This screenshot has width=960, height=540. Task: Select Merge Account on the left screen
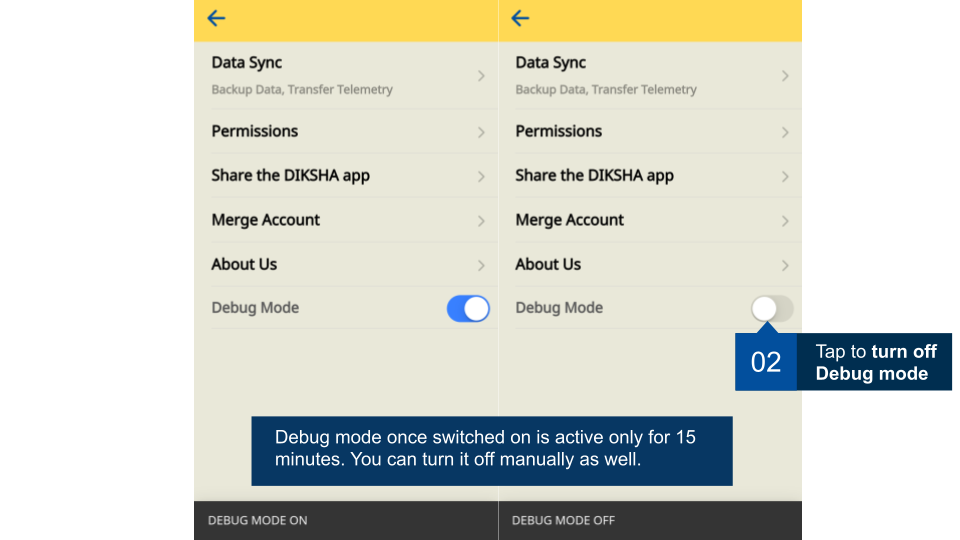pyautogui.click(x=266, y=220)
